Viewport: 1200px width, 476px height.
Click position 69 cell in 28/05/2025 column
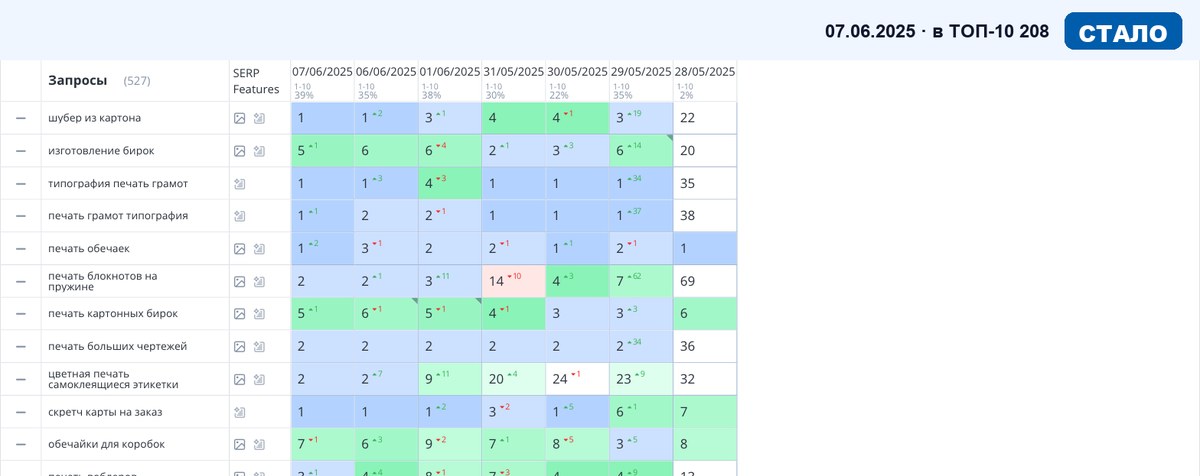705,281
